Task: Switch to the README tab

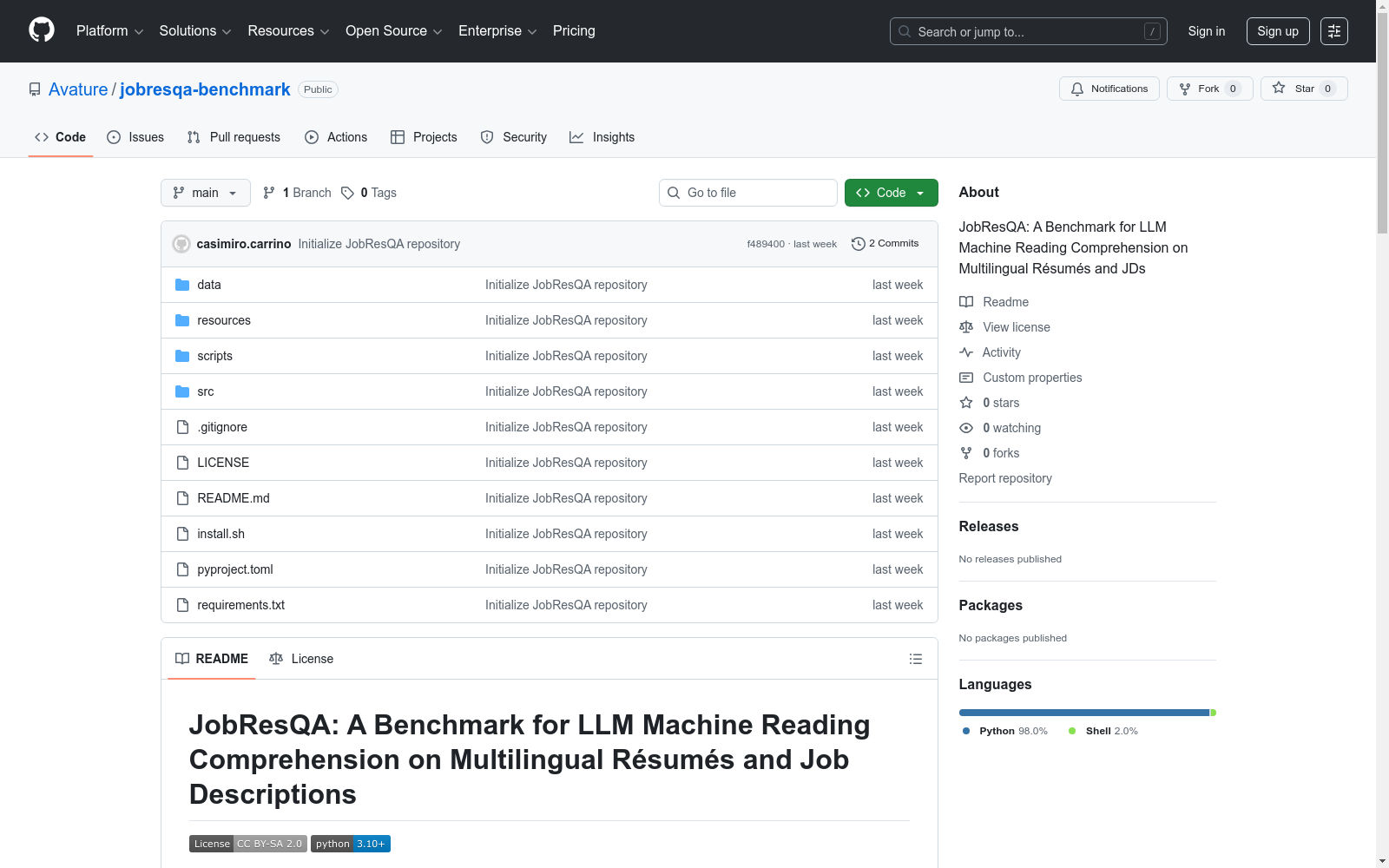Action: (212, 659)
